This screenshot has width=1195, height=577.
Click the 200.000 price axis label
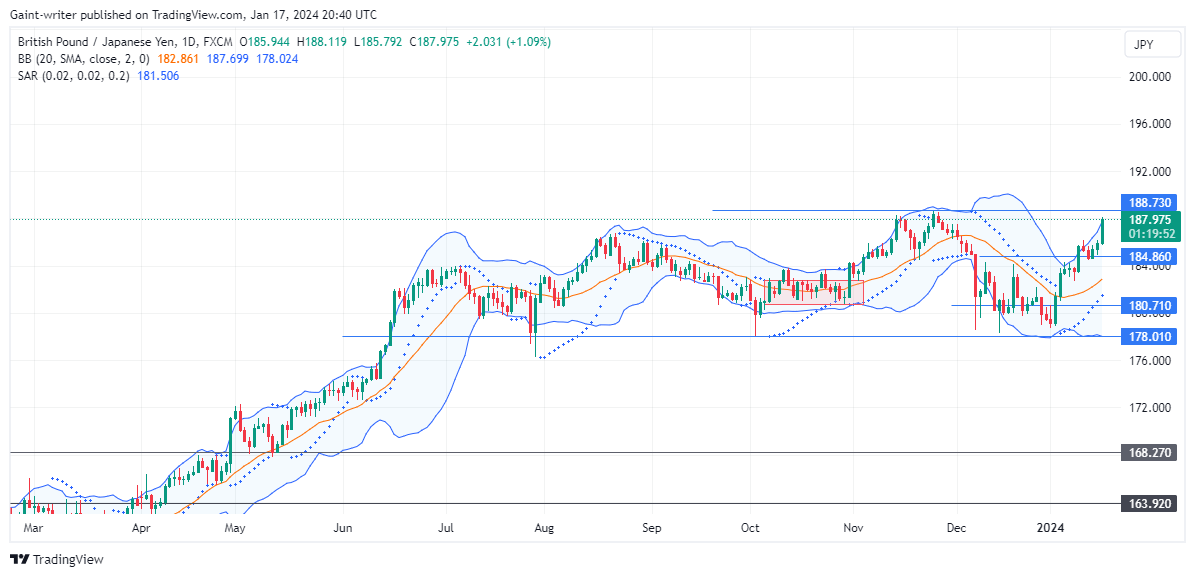(1150, 77)
